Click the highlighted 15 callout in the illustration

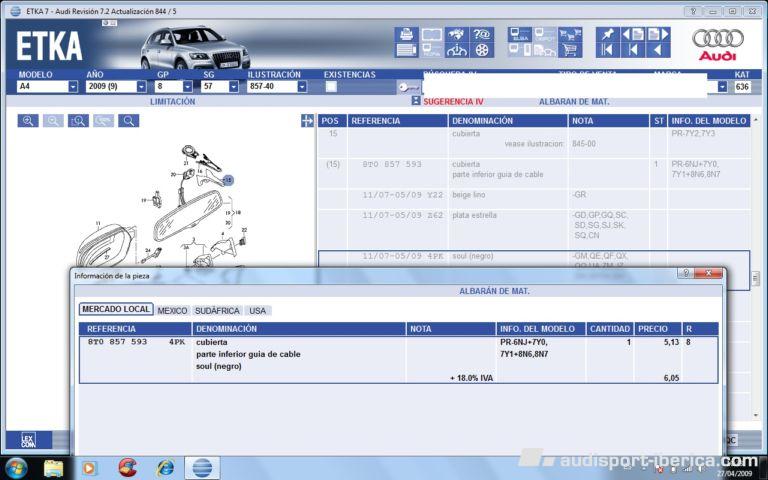pos(228,180)
